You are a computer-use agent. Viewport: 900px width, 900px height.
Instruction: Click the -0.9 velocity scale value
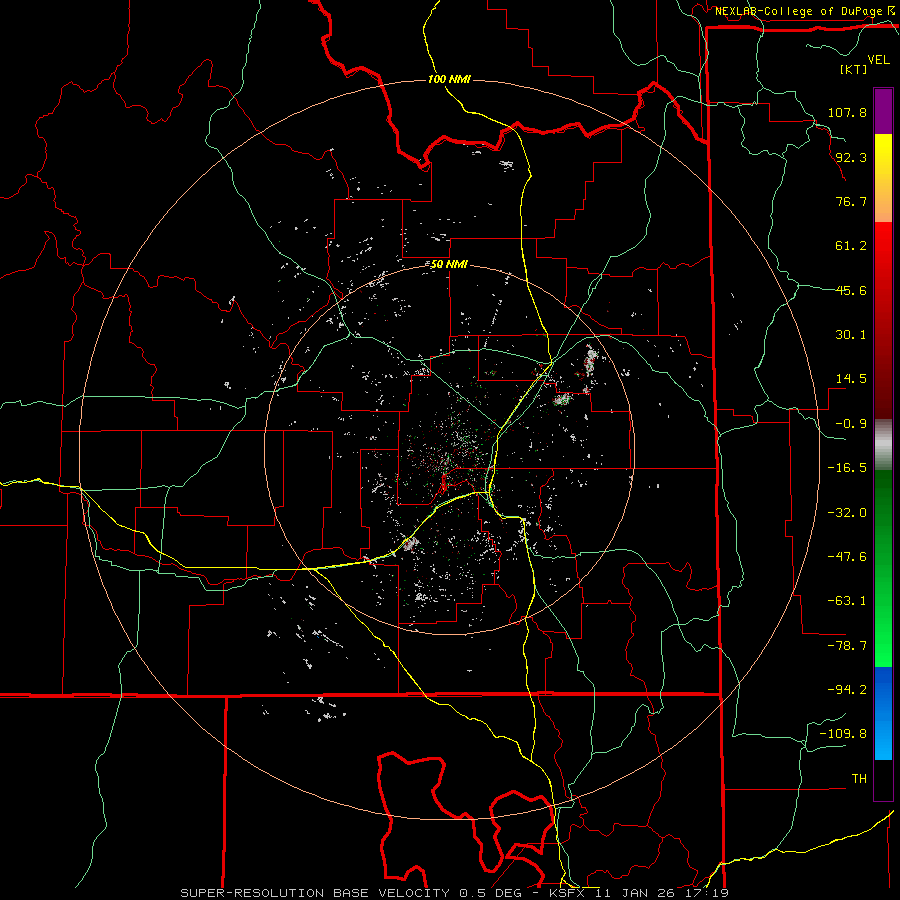click(851, 424)
